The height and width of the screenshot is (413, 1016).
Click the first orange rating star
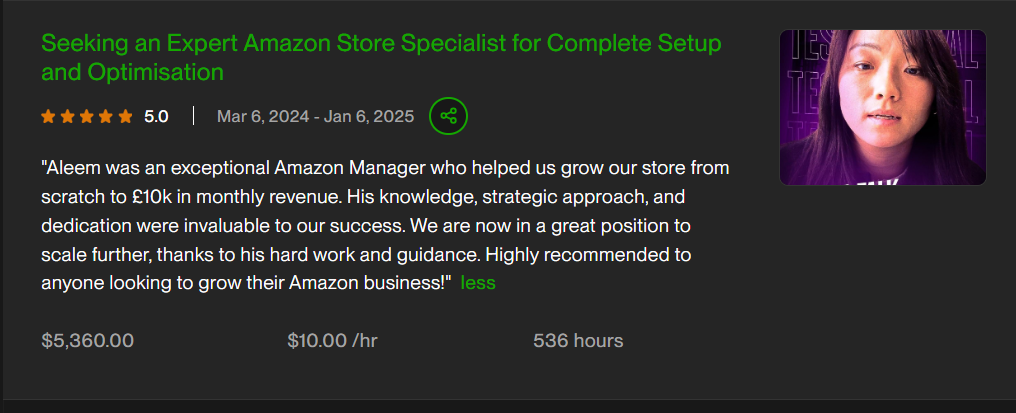(48, 116)
